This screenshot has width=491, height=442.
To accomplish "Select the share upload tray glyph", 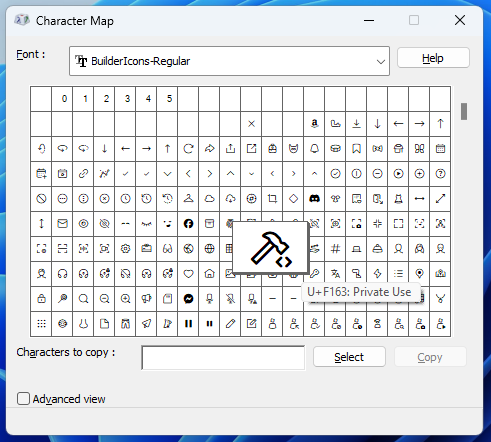I will (x=230, y=149).
